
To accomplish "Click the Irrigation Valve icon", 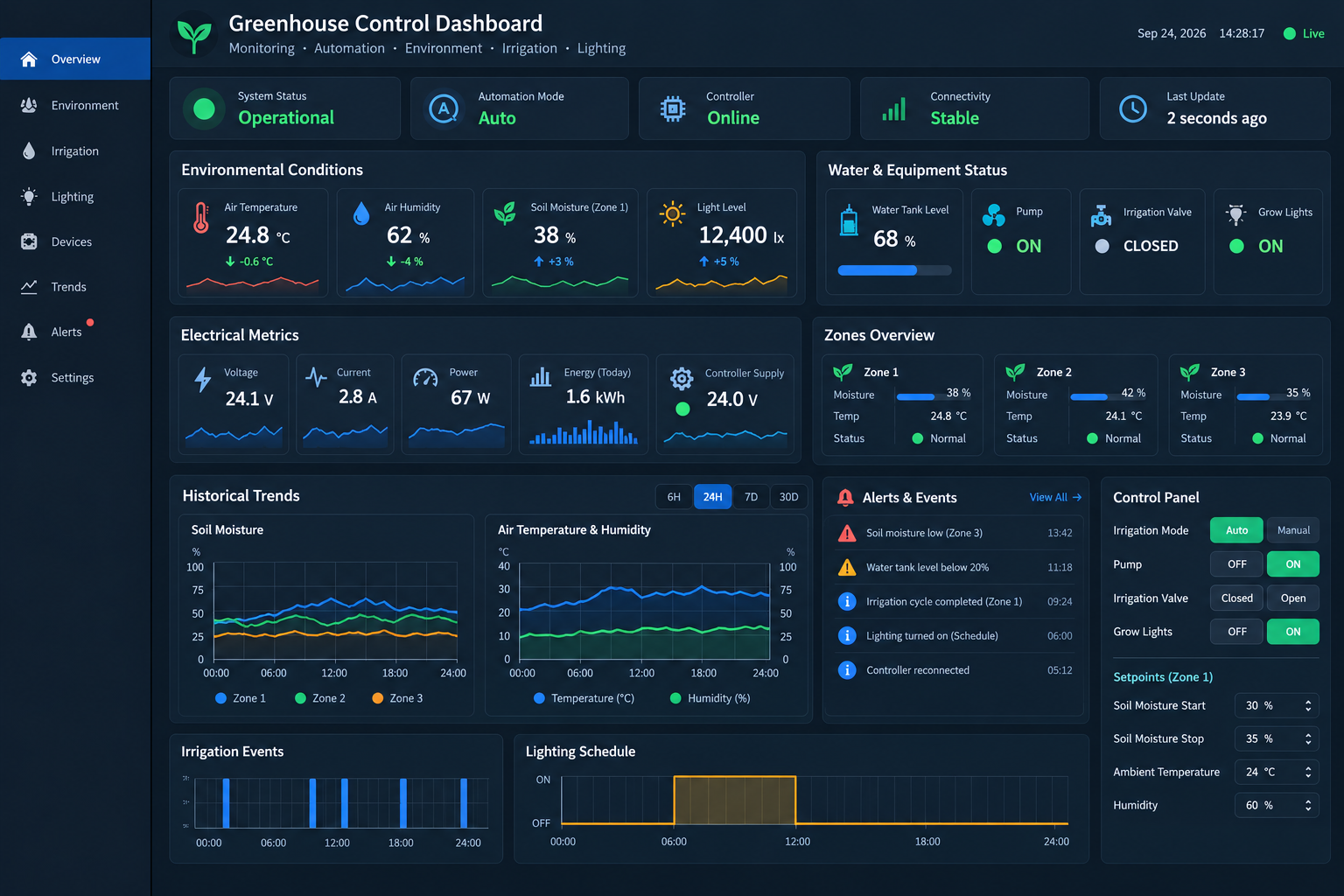I will click(x=1101, y=215).
